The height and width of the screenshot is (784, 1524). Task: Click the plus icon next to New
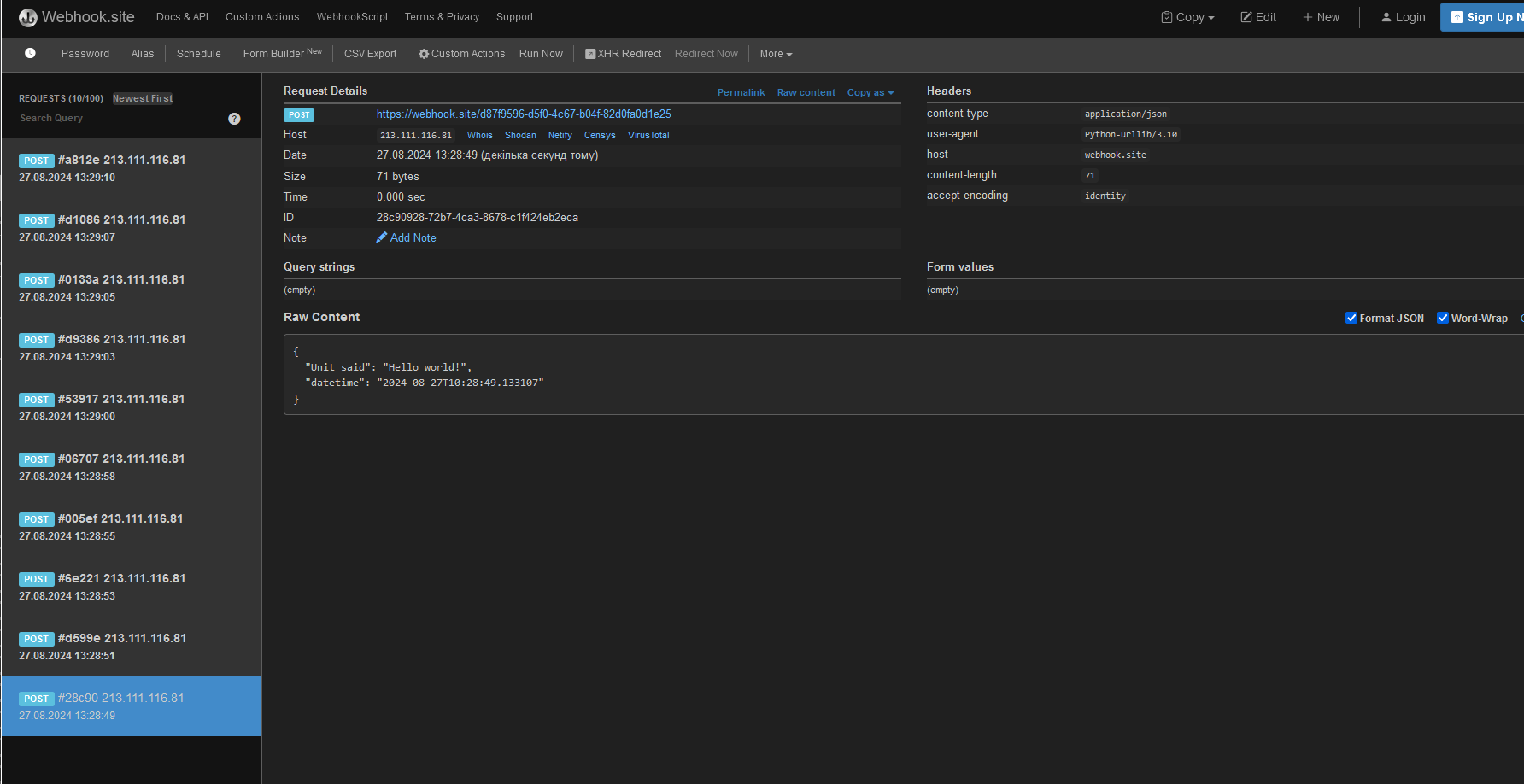pos(1307,16)
